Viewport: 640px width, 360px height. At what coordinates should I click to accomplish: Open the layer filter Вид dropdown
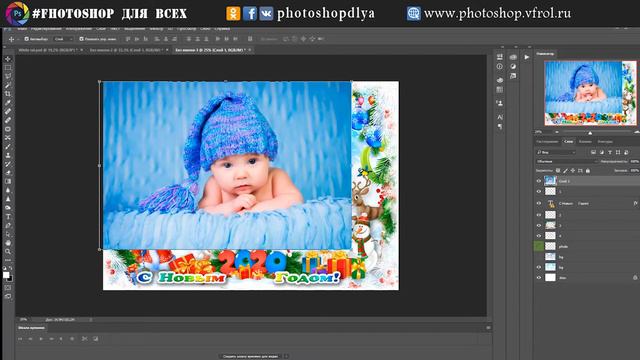(556, 152)
